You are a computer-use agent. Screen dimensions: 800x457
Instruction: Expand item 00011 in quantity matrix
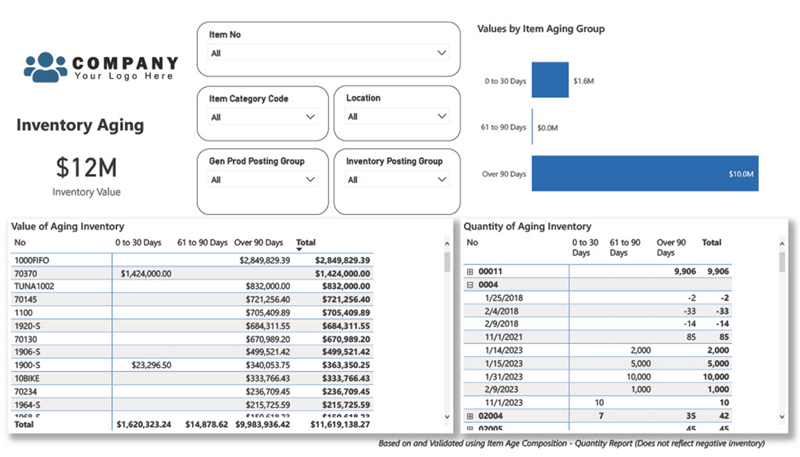tap(470, 271)
